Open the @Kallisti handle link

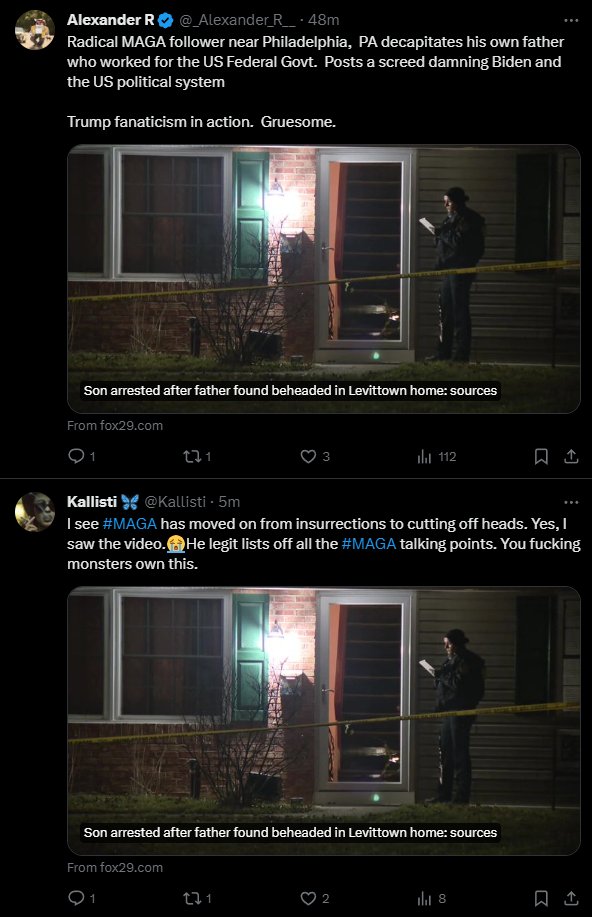tap(175, 502)
